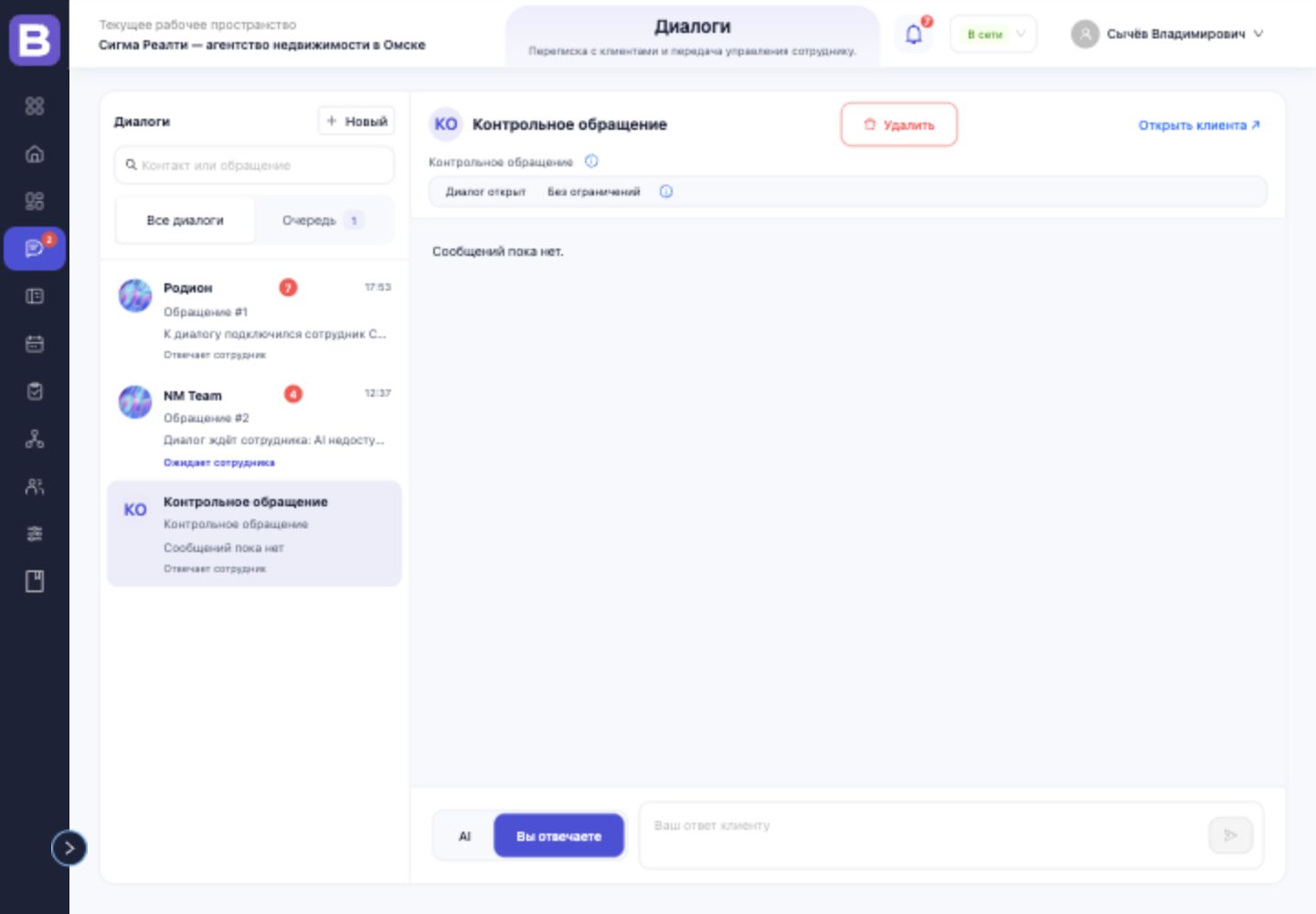Open the book icon in the sidebar
Image resolution: width=1316 pixels, height=914 pixels.
pyautogui.click(x=35, y=581)
